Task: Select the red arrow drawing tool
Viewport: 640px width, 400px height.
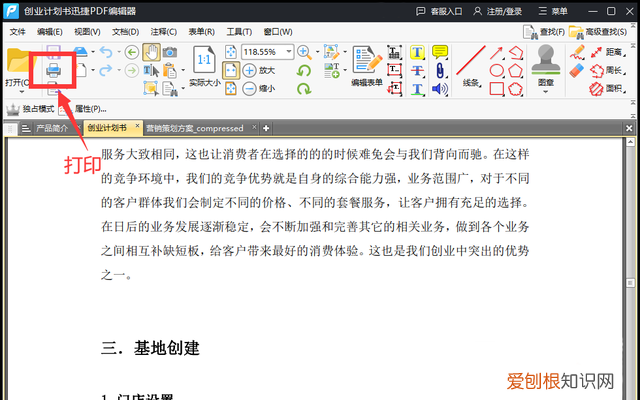Action: tap(496, 53)
